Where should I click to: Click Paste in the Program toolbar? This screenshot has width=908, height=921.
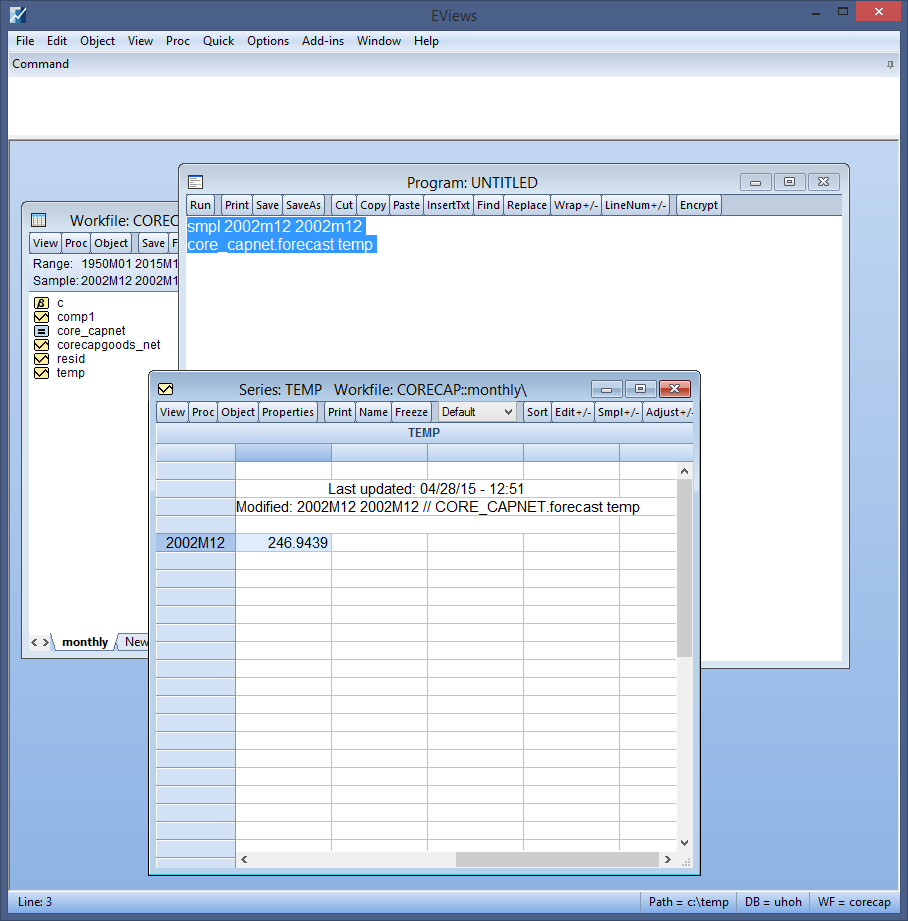point(406,205)
